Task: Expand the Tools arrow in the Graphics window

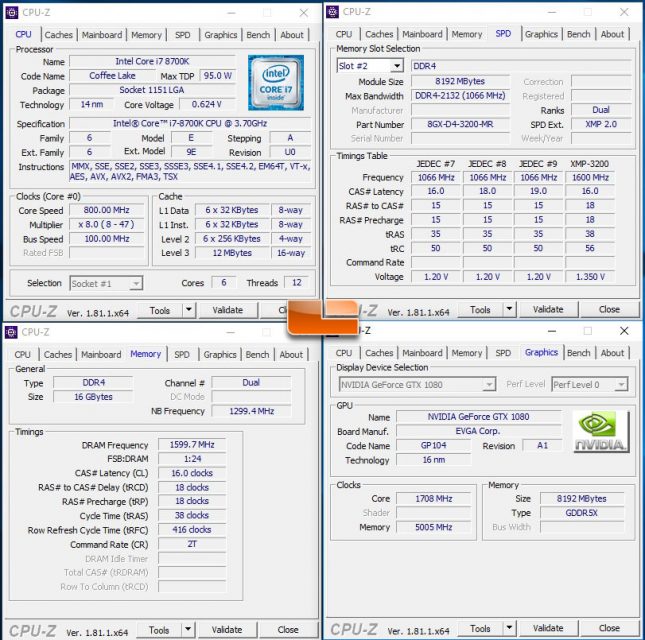Action: click(x=509, y=628)
